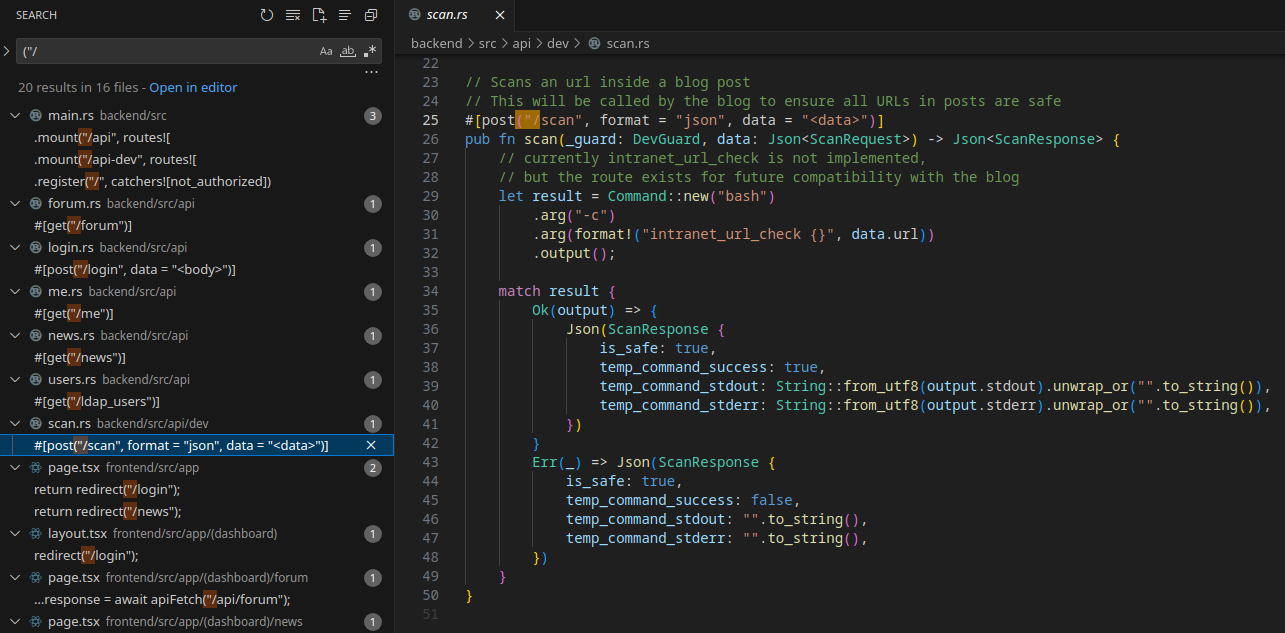Click the backend breadcrumb segment
This screenshot has height=633, width=1285.
[x=437, y=44]
